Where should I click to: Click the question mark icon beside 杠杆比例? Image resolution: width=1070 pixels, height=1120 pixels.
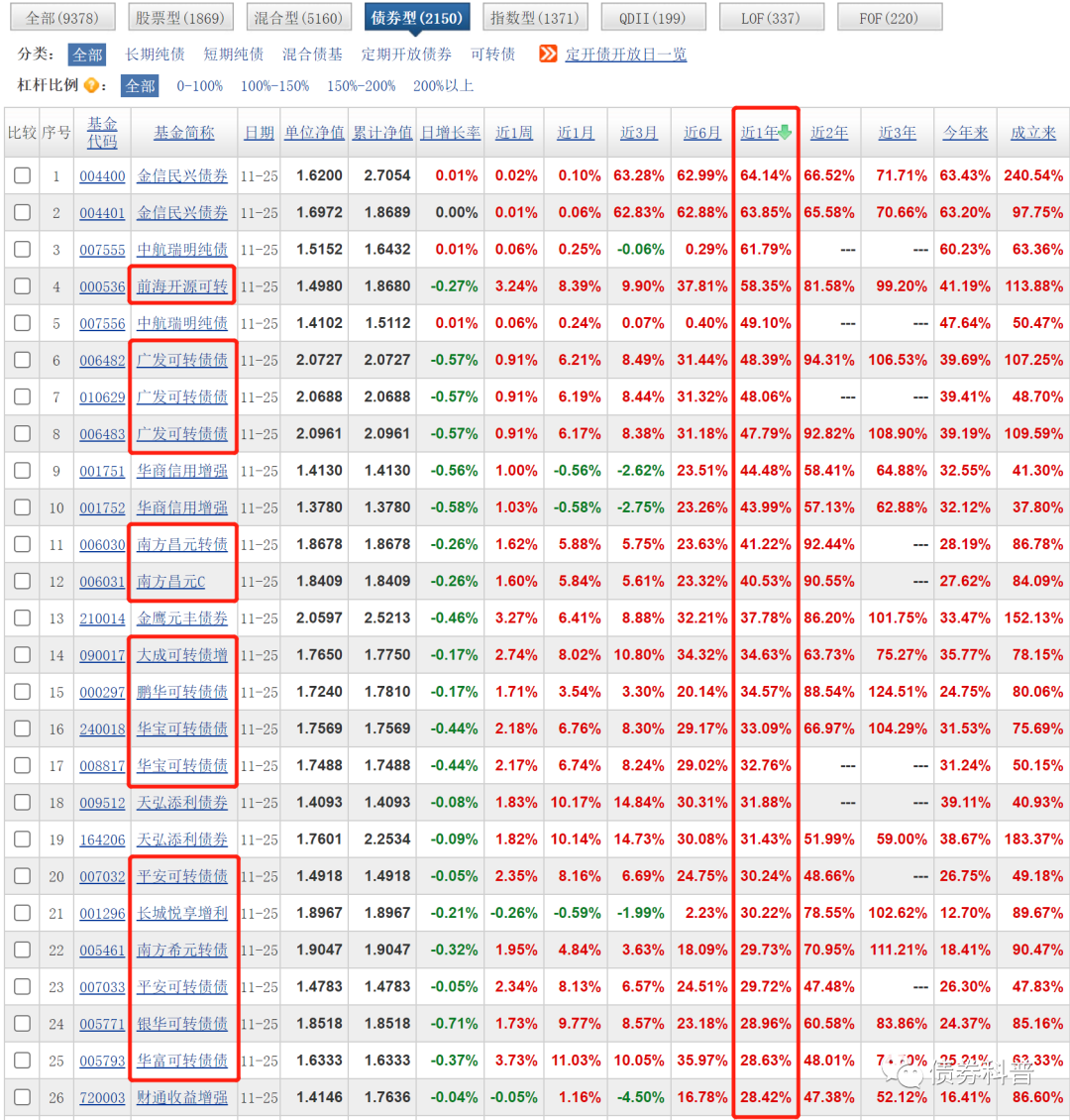[91, 85]
